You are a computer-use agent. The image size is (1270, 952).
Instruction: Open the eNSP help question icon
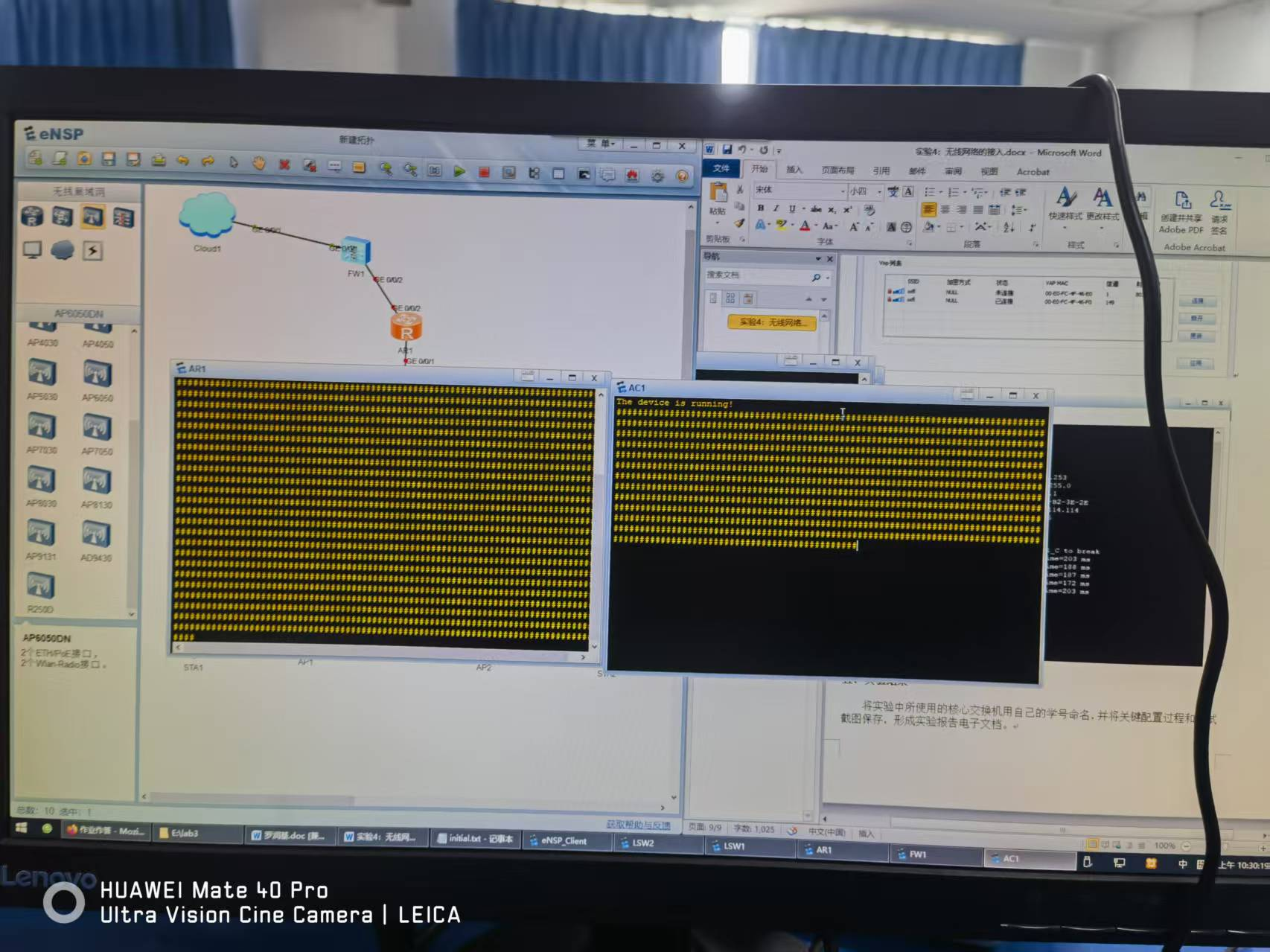click(682, 176)
